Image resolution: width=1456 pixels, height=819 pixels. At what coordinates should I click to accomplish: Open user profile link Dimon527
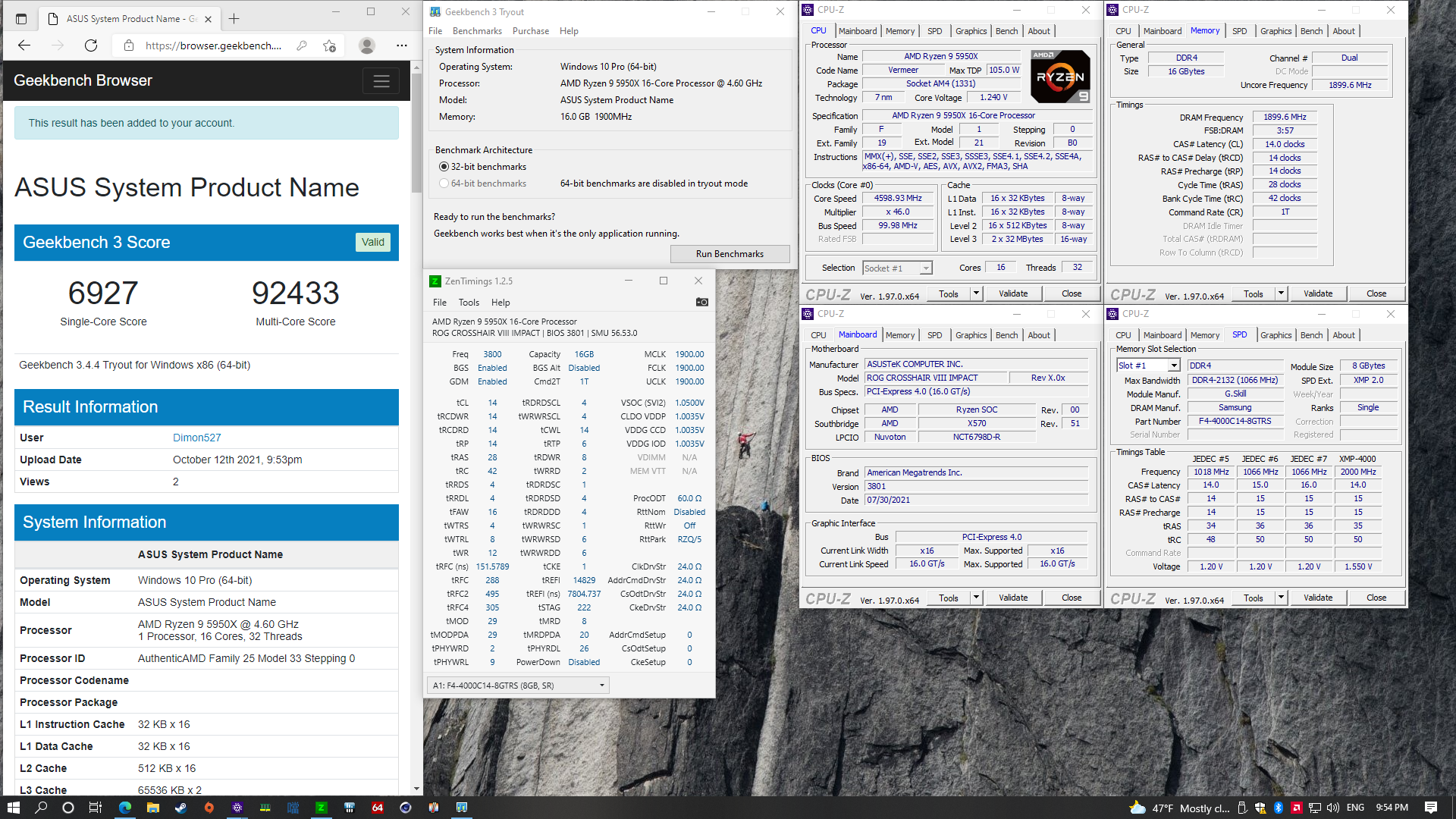197,438
